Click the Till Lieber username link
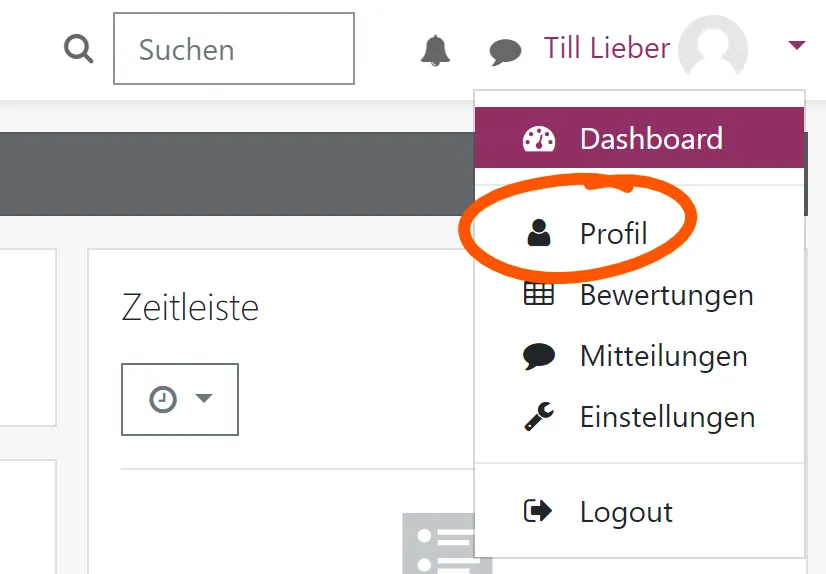This screenshot has height=574, width=826. tap(606, 48)
